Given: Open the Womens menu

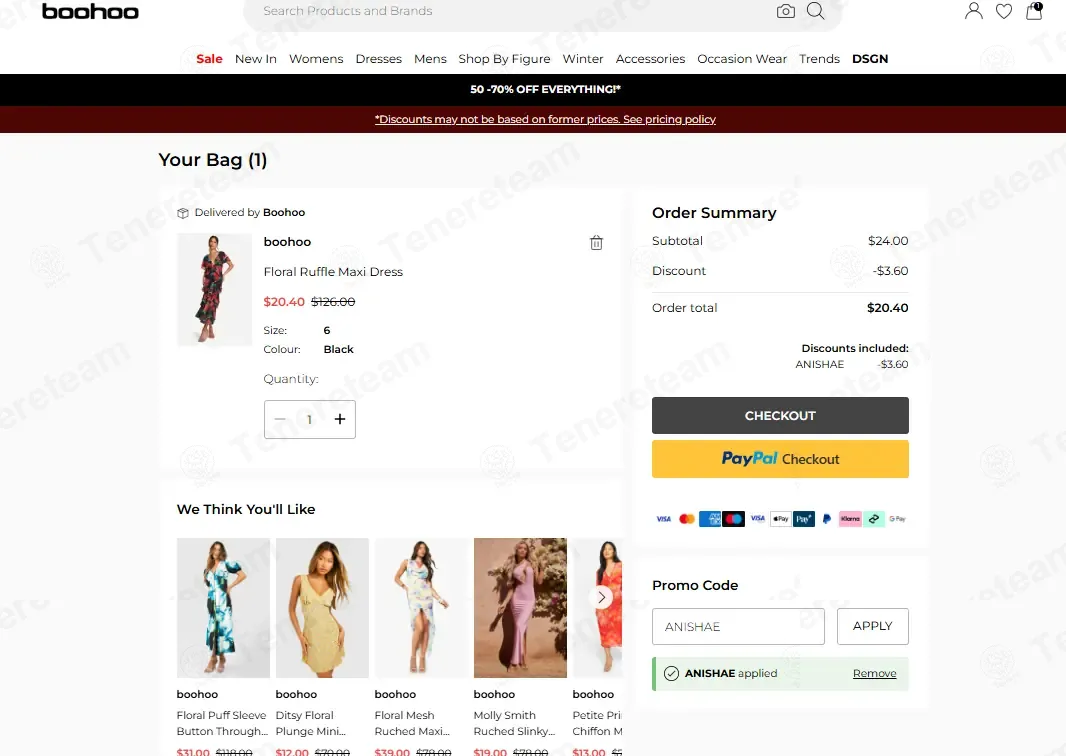Looking at the screenshot, I should (316, 59).
